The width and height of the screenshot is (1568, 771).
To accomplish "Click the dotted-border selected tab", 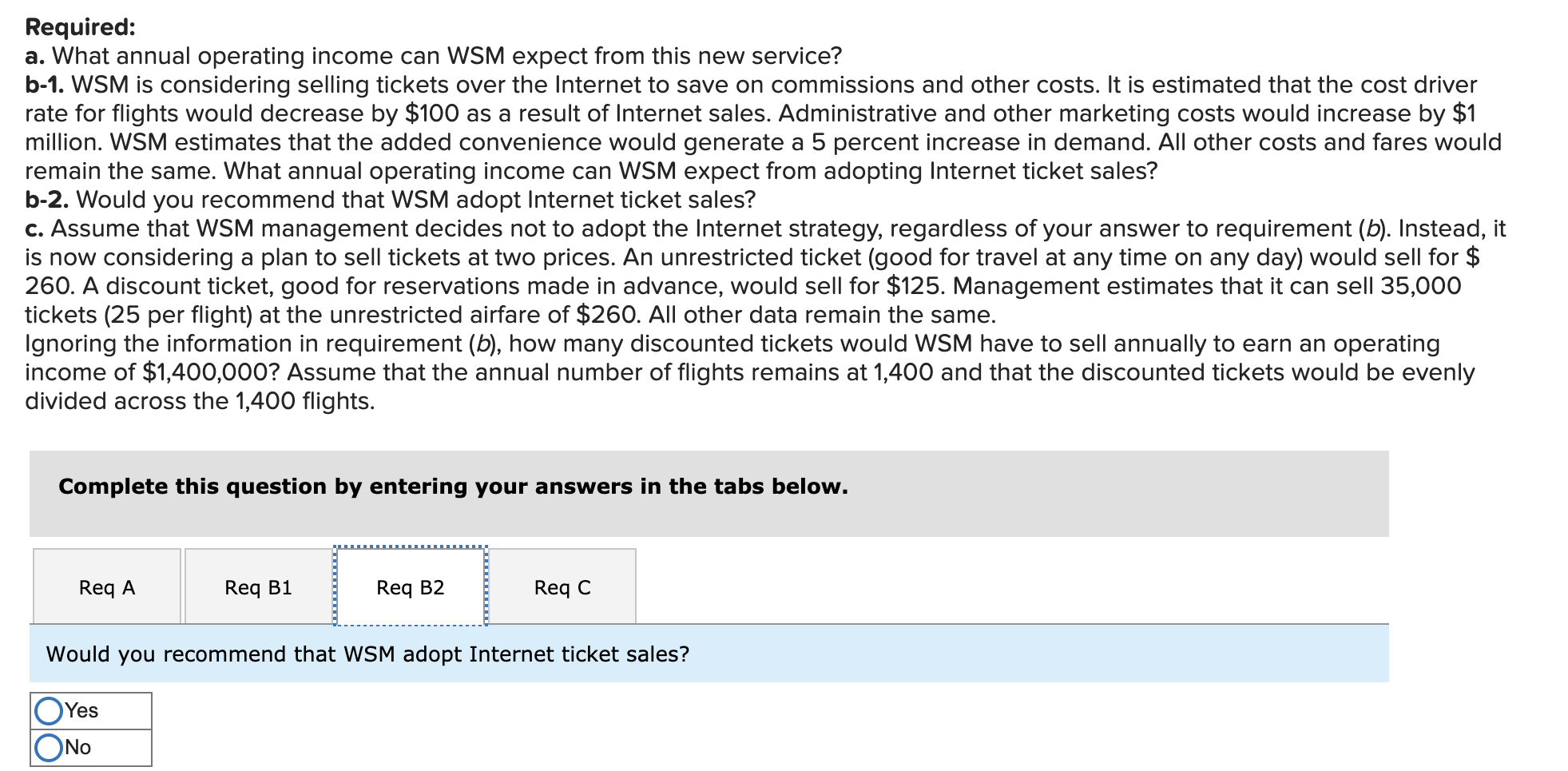I will 410,587.
